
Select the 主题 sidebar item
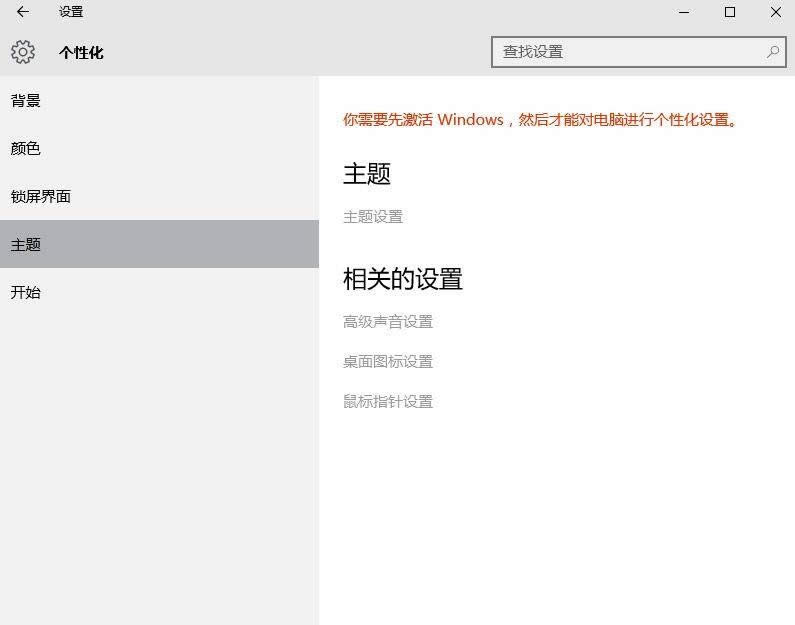[x=26, y=245]
